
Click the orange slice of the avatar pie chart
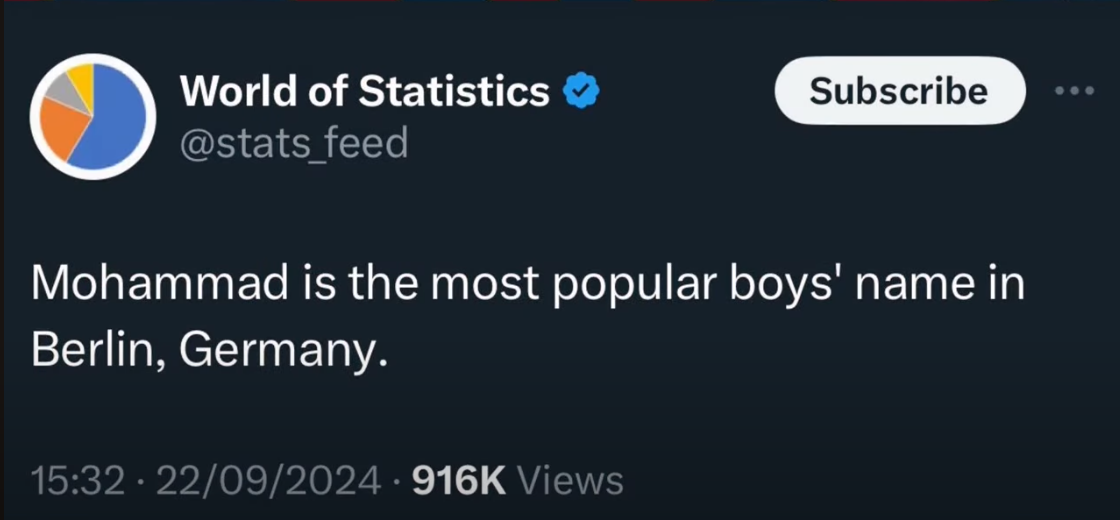(62, 128)
